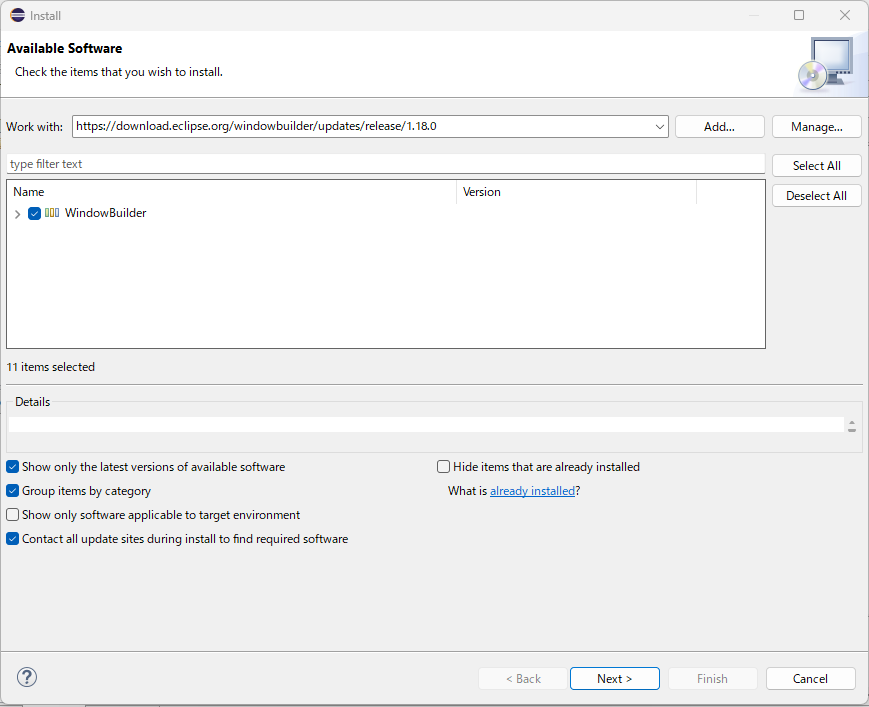Enable Show only software applicable to target environment
The image size is (869, 707).
(x=13, y=515)
